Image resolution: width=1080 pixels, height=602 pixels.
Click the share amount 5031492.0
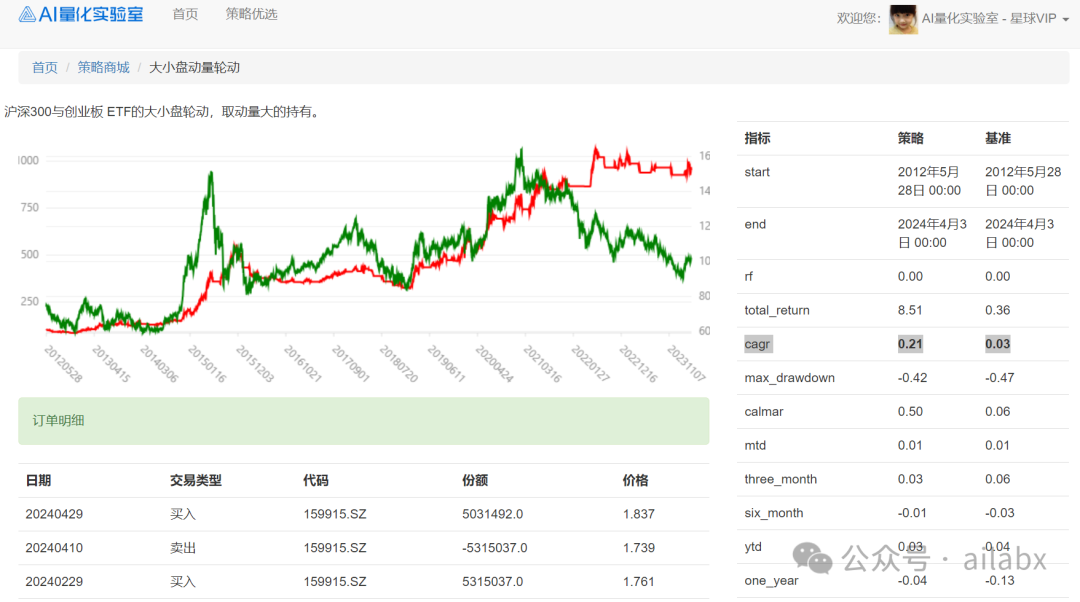[x=492, y=515]
